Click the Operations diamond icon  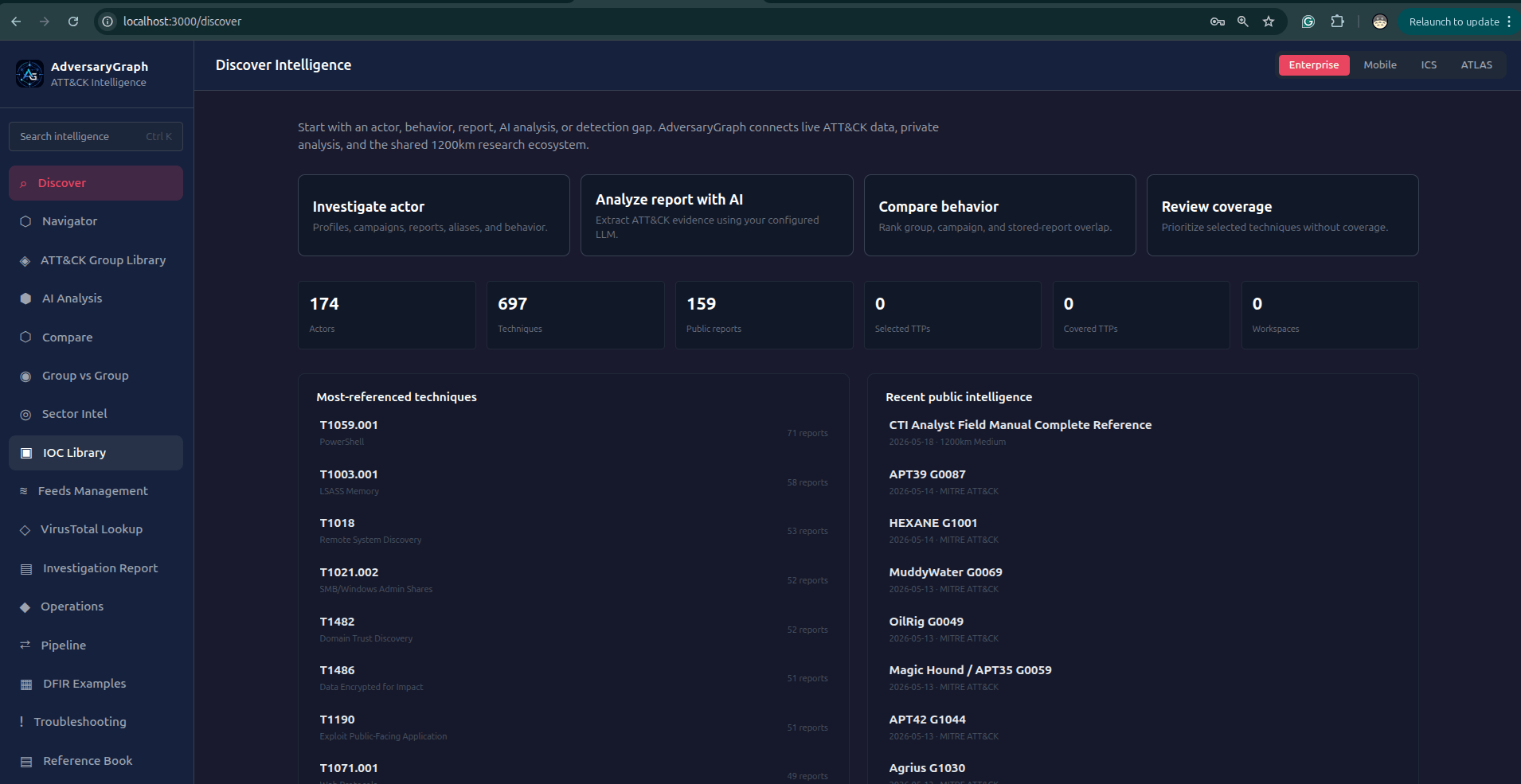[x=25, y=607]
